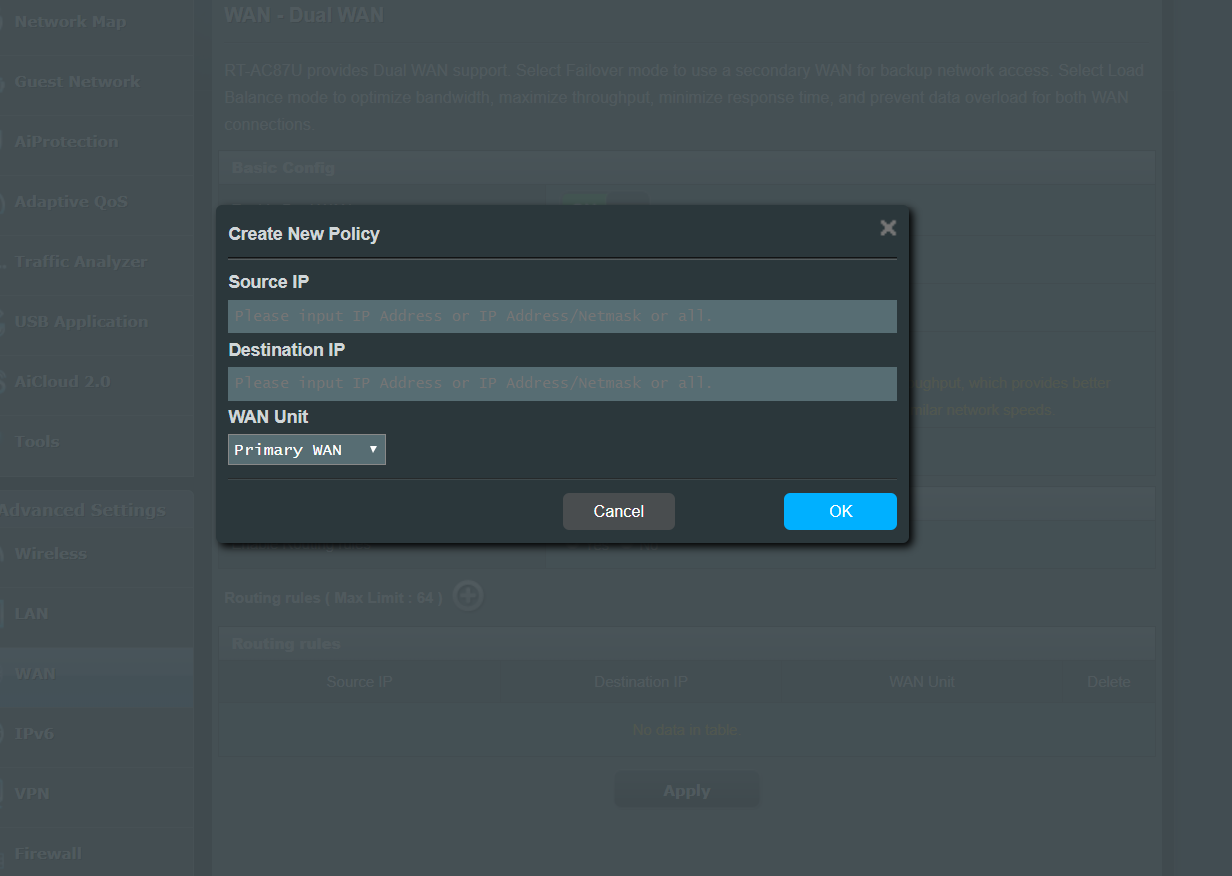Confirm the policy with OK
Viewport: 1232px width, 876px height.
click(x=840, y=511)
